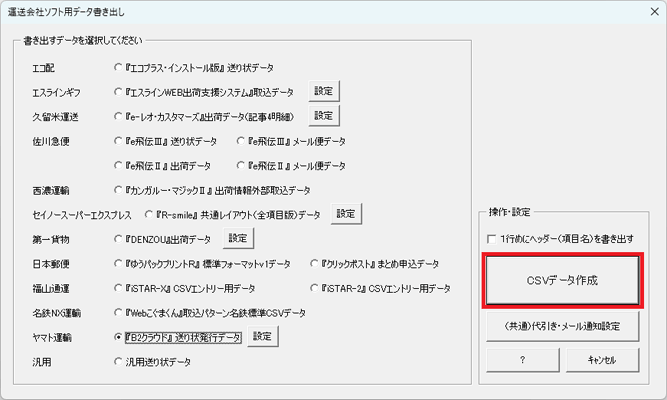Viewport: 667px width, 400px height.
Task: Click the セイノースーパーエクスプレス label
Action: (82, 215)
